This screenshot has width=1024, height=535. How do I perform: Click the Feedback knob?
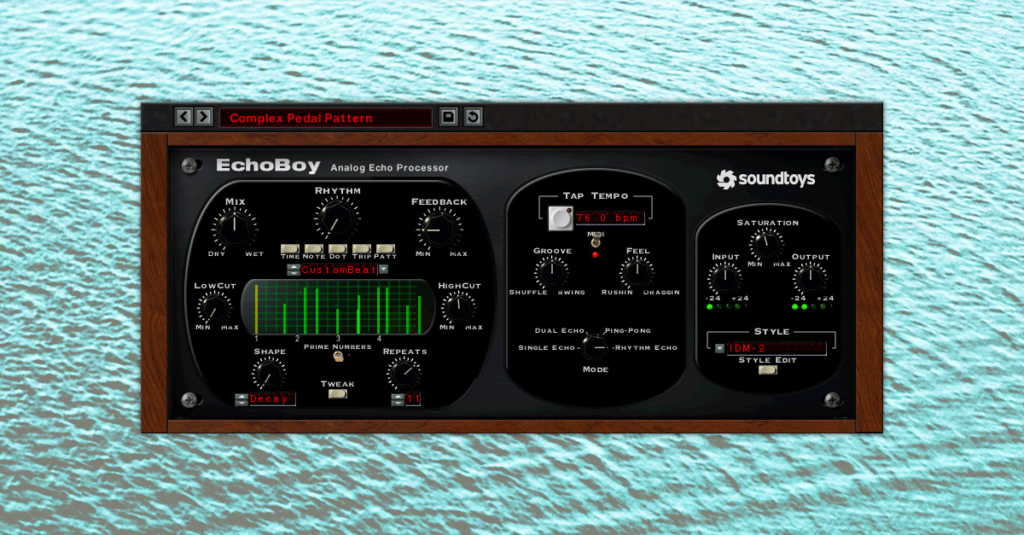click(439, 229)
